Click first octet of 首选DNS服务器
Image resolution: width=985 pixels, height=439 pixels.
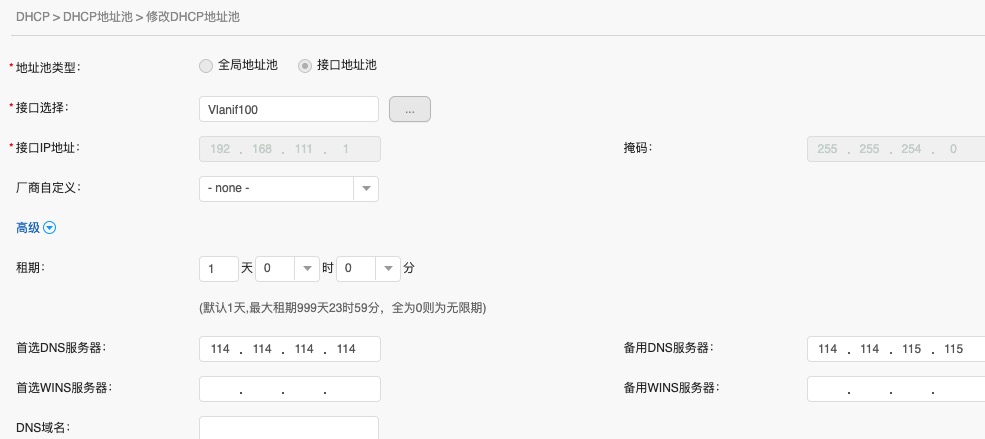pos(221,349)
